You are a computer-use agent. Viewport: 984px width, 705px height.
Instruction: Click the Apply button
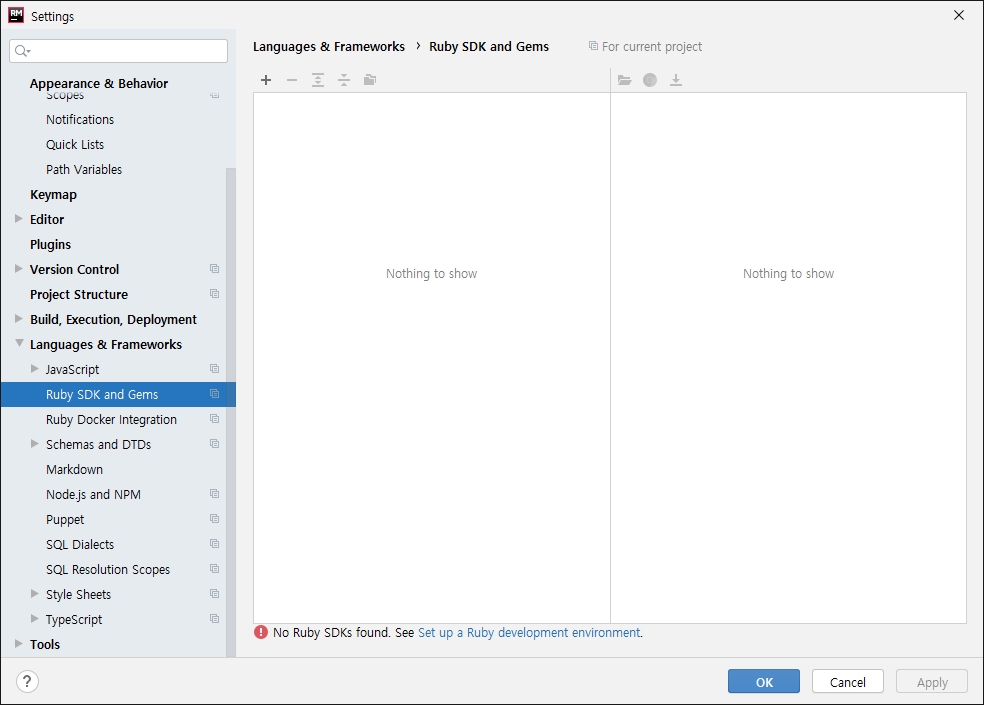(x=931, y=682)
